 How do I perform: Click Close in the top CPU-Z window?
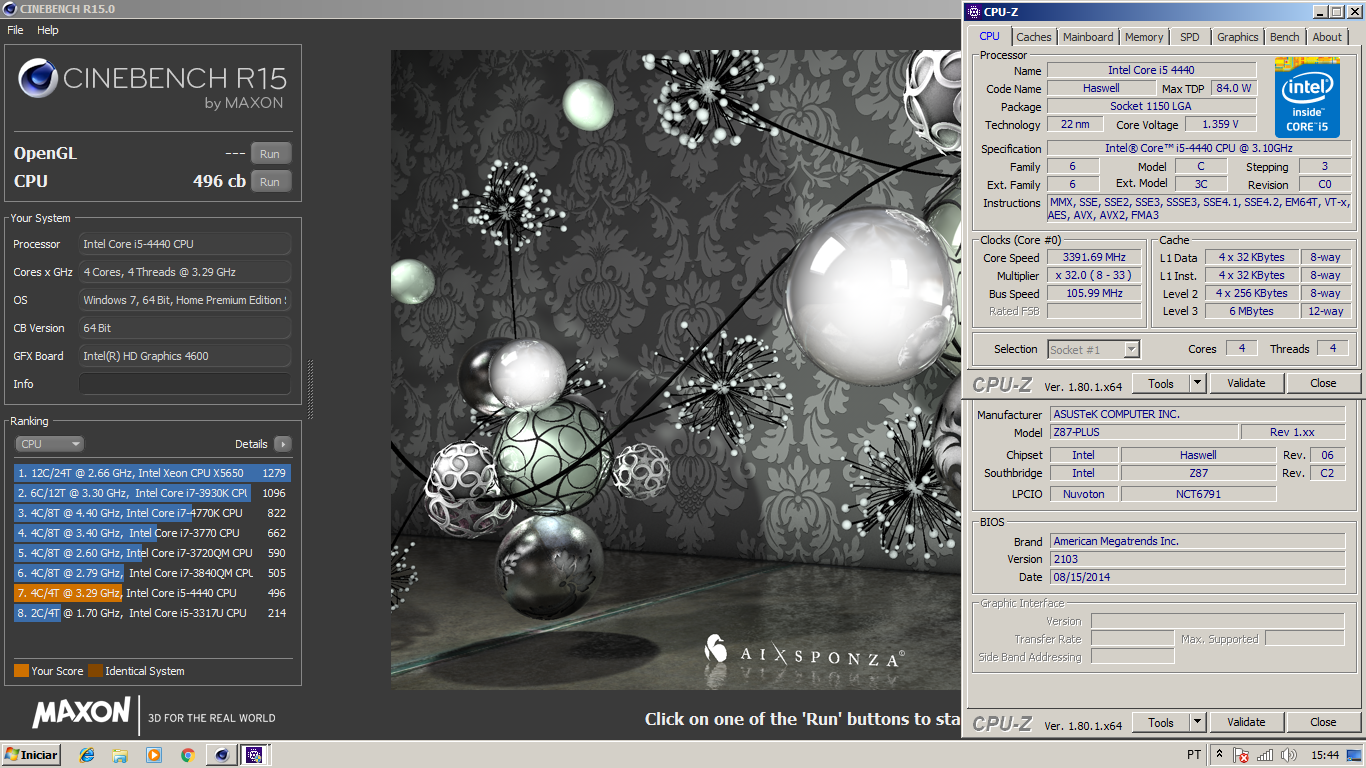coord(1323,383)
